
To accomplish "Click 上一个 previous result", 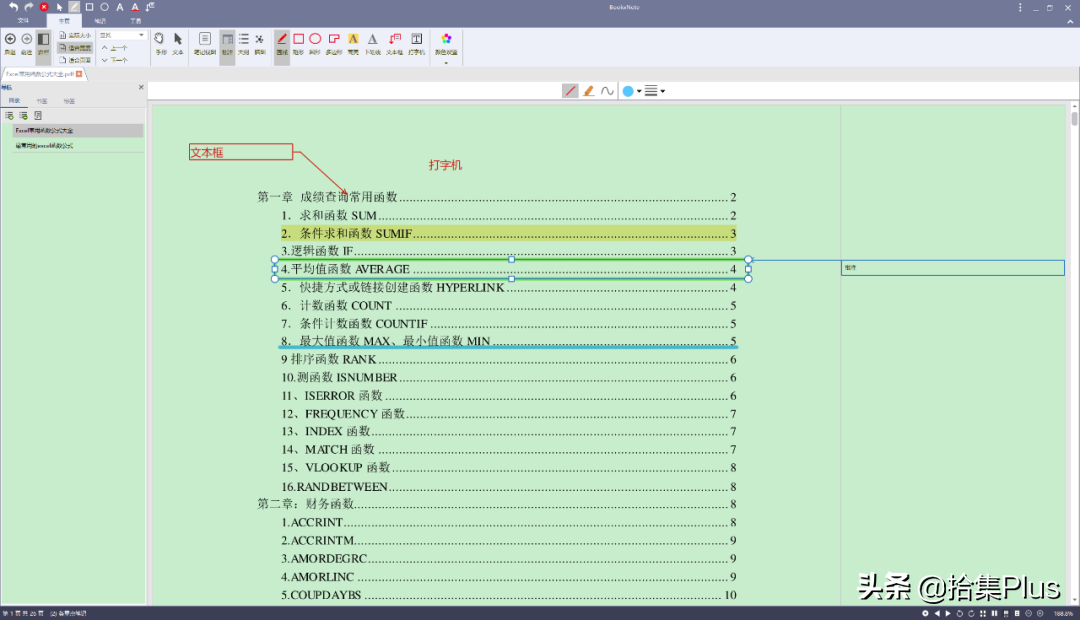I will tap(115, 48).
